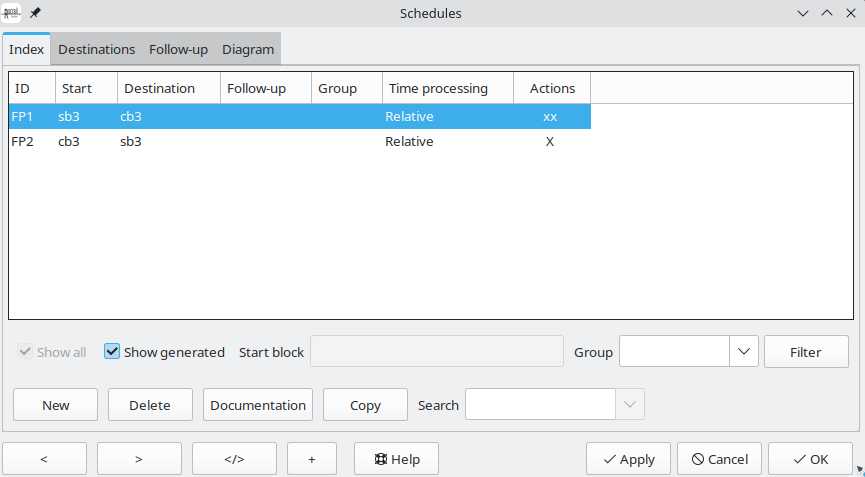Click the Filter button

805,352
